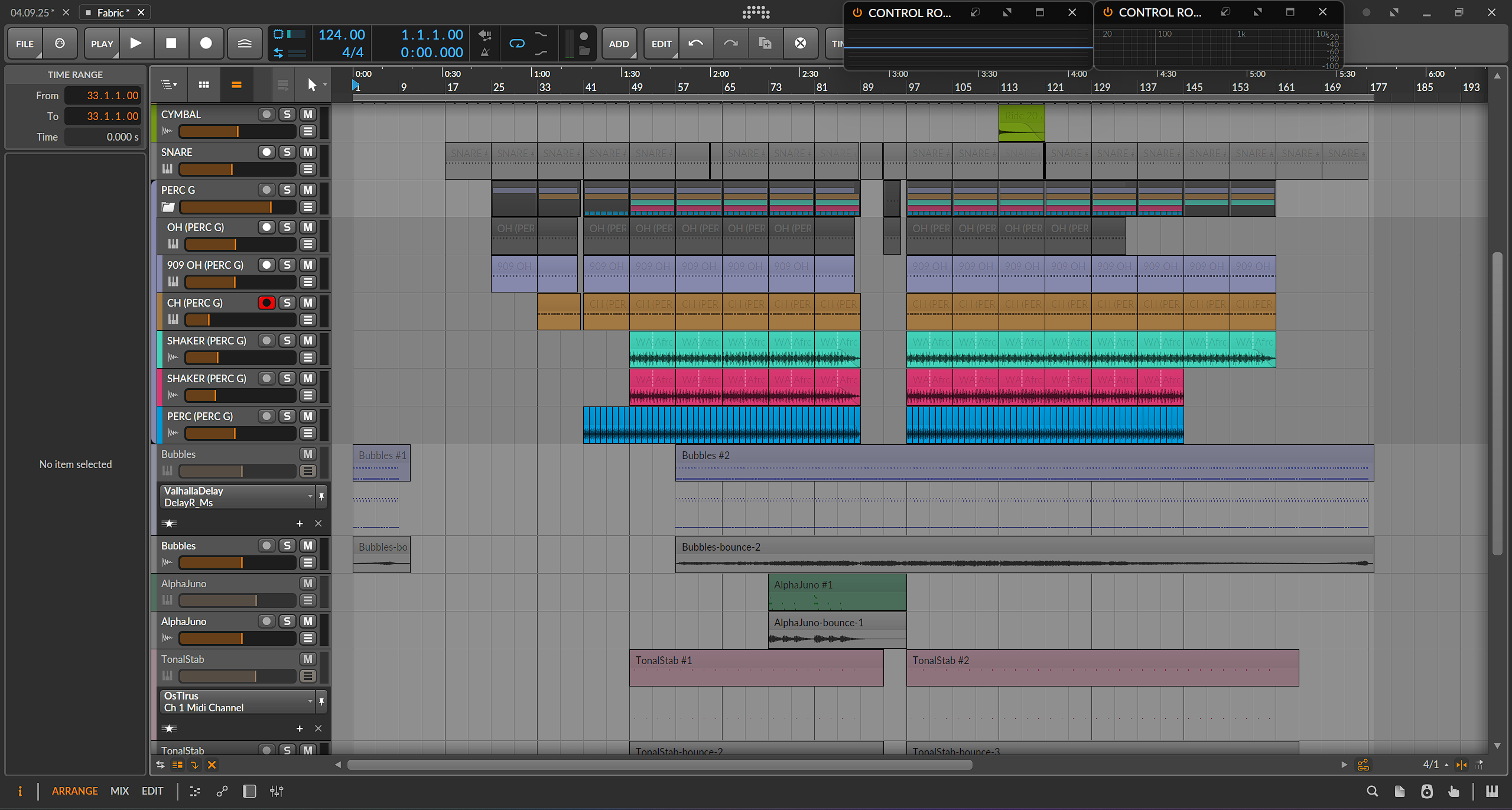Image resolution: width=1512 pixels, height=810 pixels.
Task: Click the dashboard grid icon at top center
Action: [x=756, y=12]
